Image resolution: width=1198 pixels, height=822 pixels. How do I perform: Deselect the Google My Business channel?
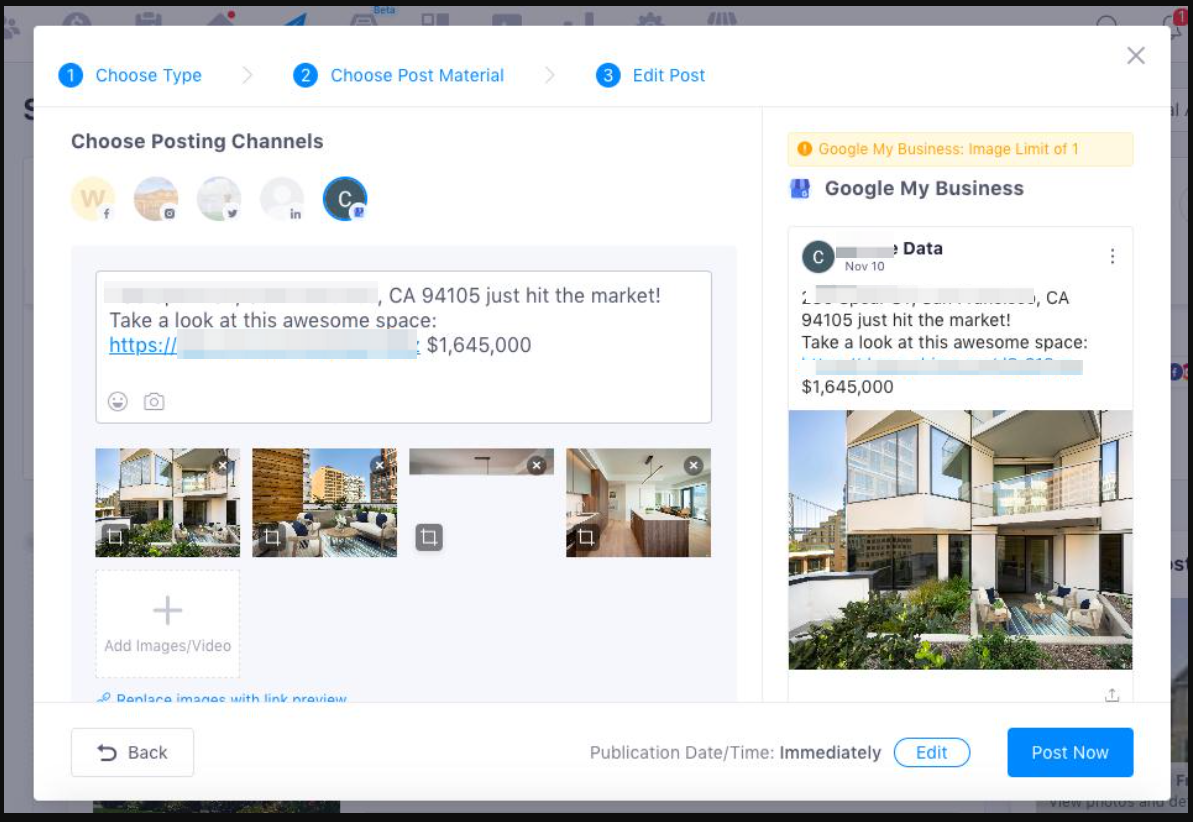pyautogui.click(x=345, y=199)
